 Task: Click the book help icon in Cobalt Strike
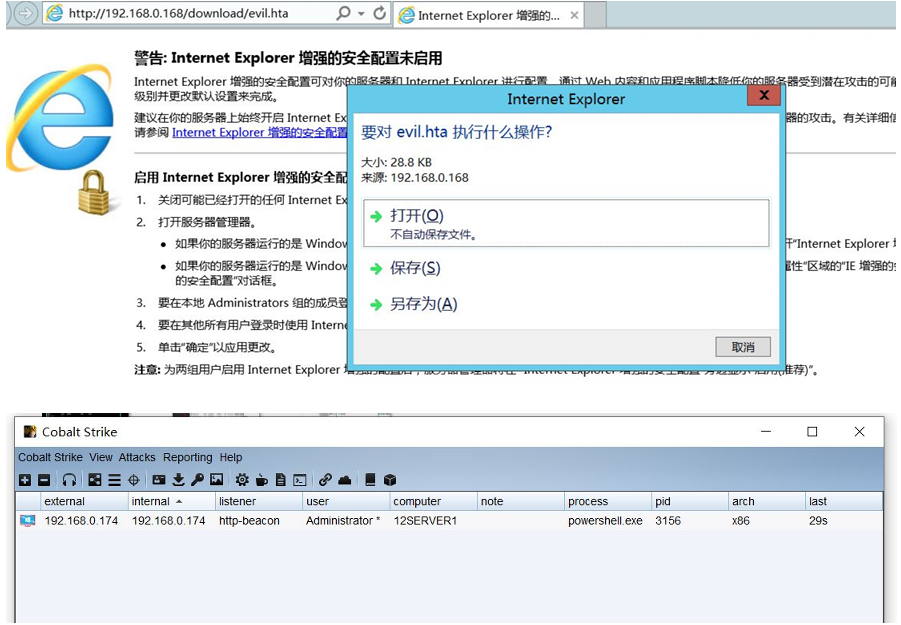tap(370, 480)
